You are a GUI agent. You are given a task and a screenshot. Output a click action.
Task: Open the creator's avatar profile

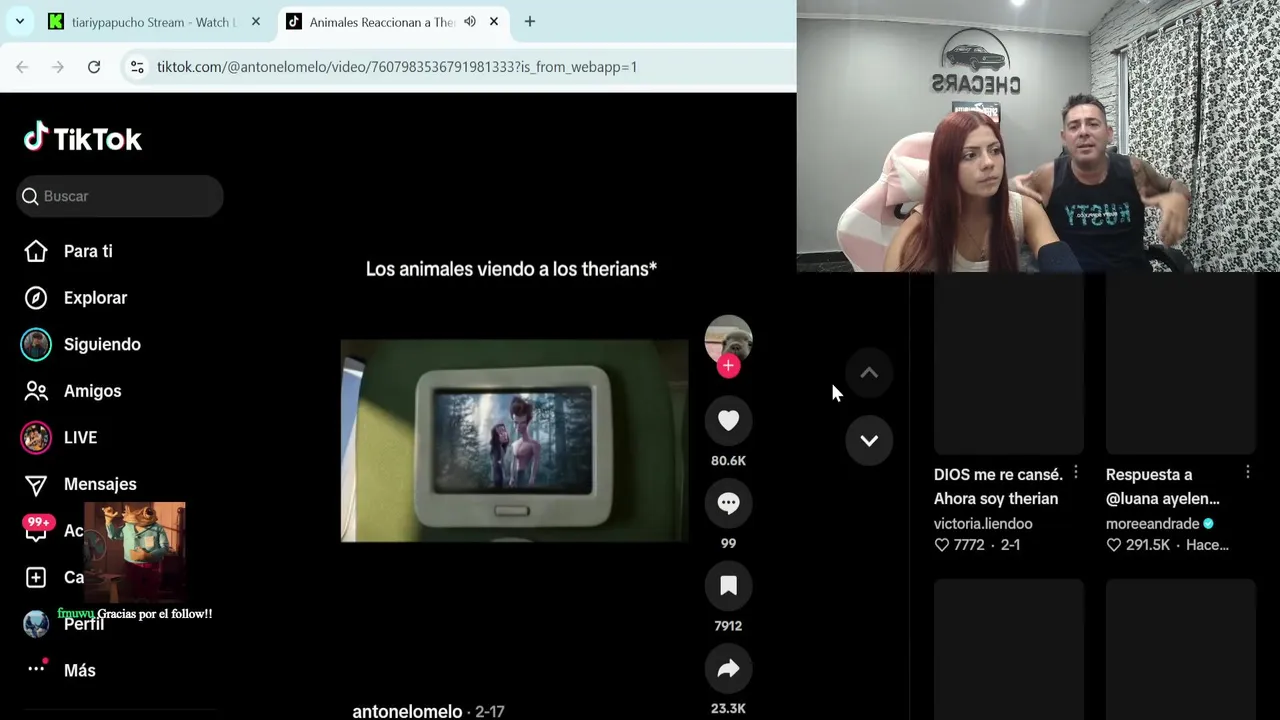click(x=728, y=339)
